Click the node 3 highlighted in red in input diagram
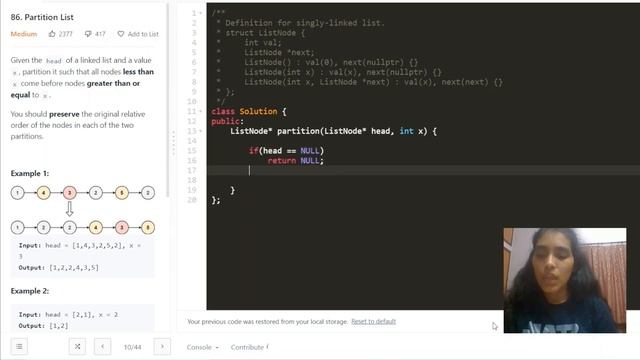Image resolution: width=640 pixels, height=360 pixels. click(69, 193)
